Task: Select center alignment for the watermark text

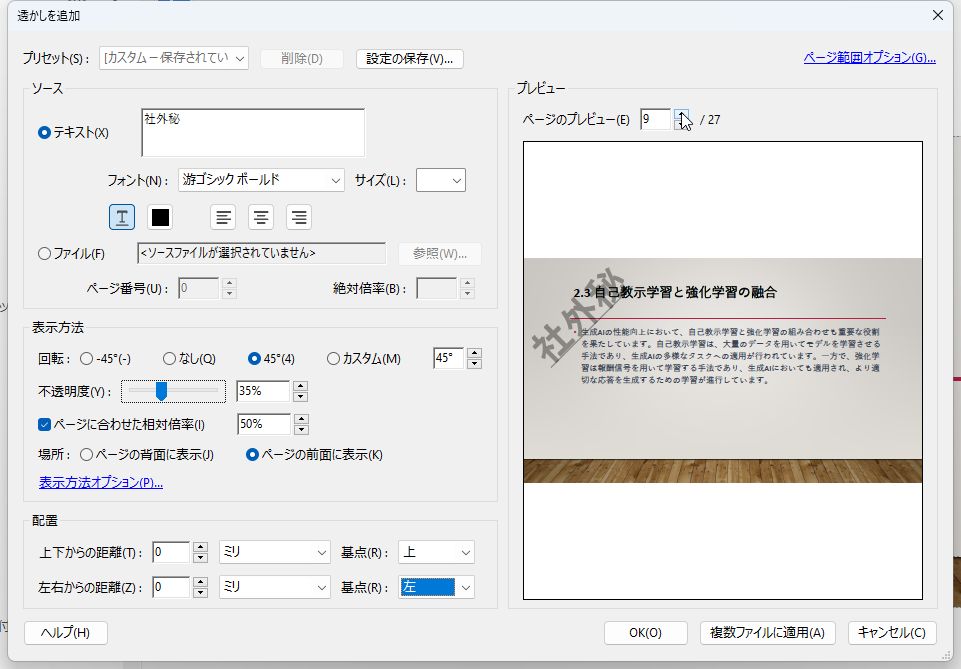Action: 260,216
